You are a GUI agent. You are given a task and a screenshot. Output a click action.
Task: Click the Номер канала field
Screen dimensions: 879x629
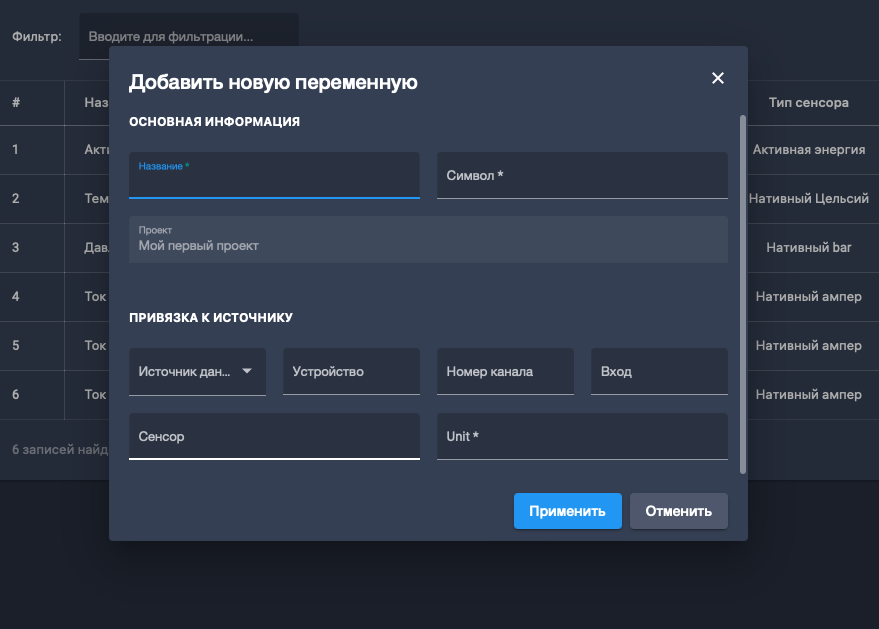(x=505, y=372)
